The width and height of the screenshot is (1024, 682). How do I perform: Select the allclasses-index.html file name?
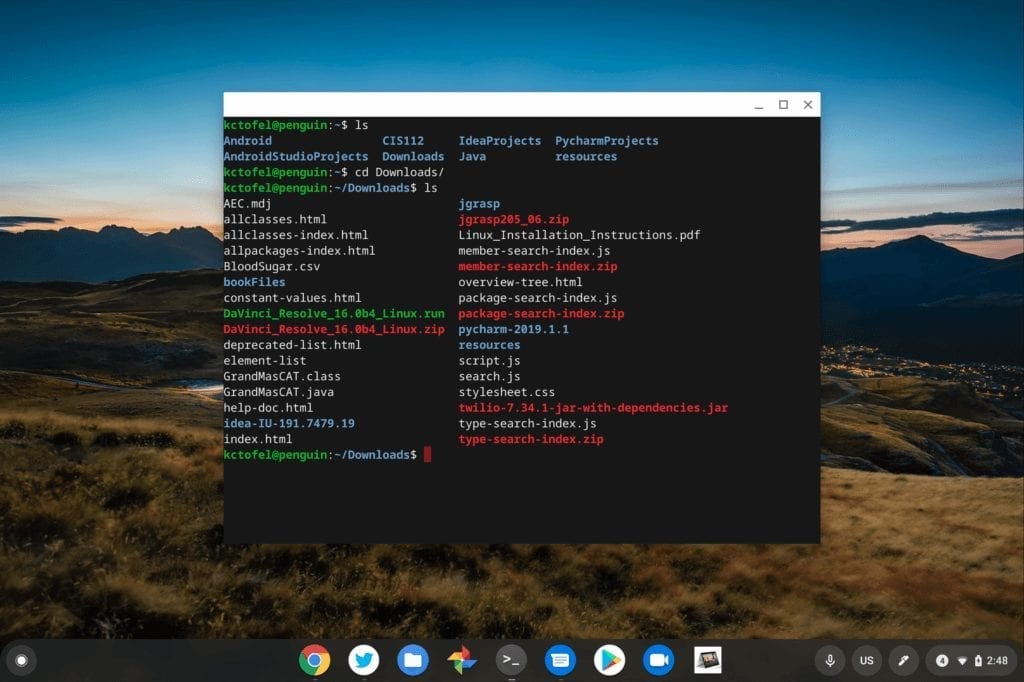[x=296, y=235]
